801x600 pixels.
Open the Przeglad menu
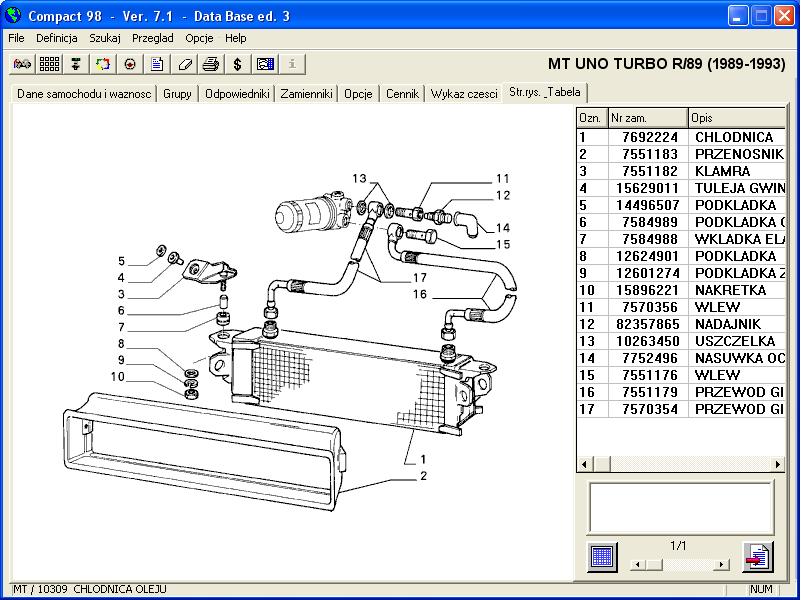tap(152, 38)
